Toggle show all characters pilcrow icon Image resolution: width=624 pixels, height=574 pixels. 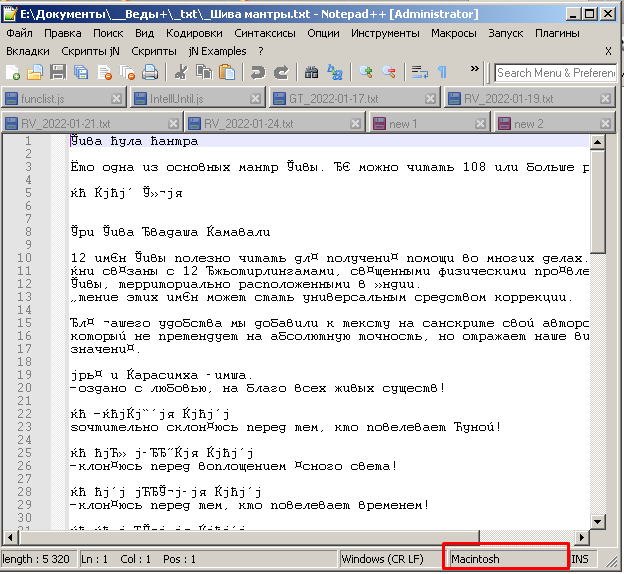pyautogui.click(x=442, y=72)
